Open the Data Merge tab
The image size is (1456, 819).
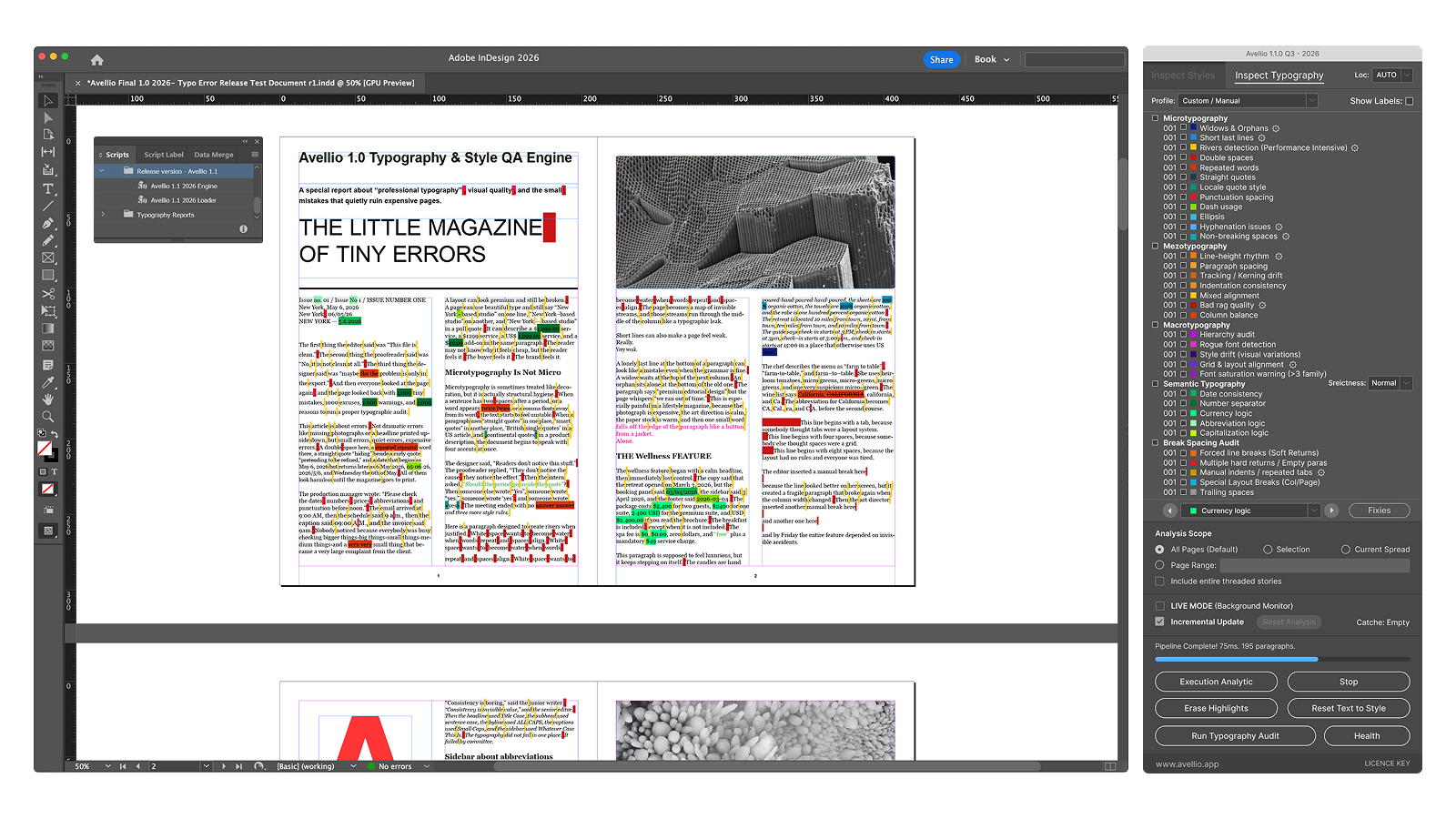tap(214, 155)
